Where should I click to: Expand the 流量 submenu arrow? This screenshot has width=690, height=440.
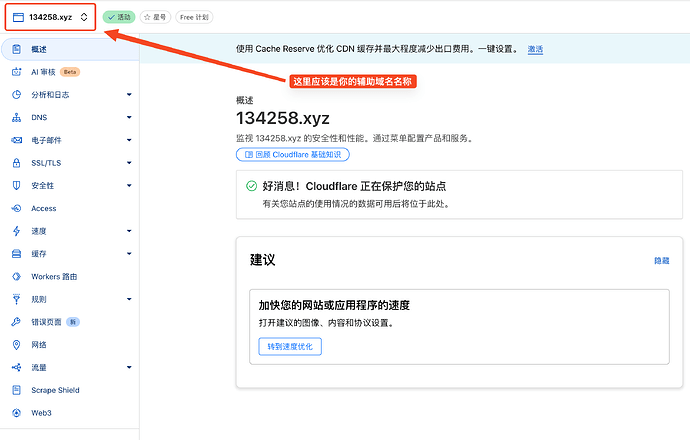click(x=129, y=367)
